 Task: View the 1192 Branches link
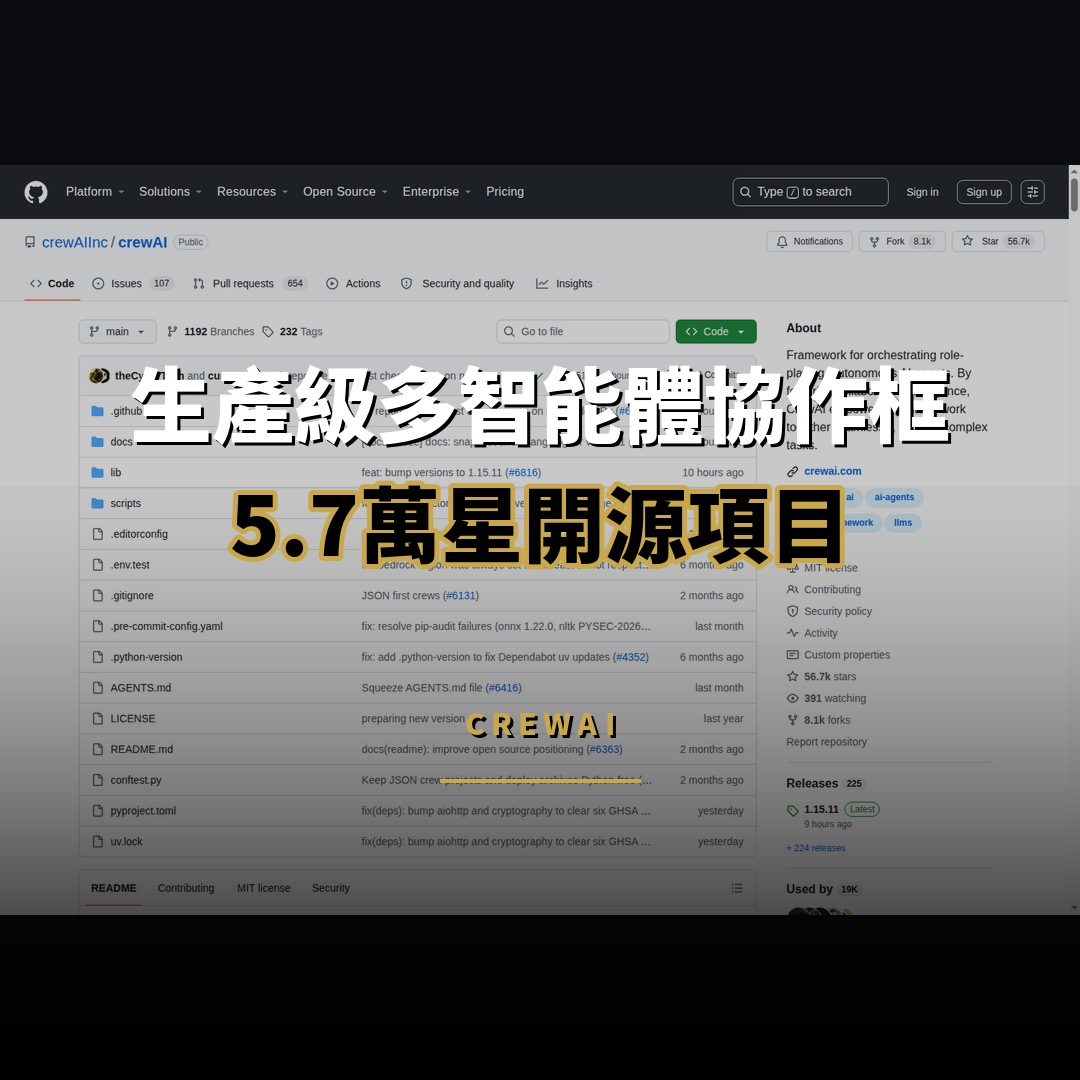[x=211, y=331]
